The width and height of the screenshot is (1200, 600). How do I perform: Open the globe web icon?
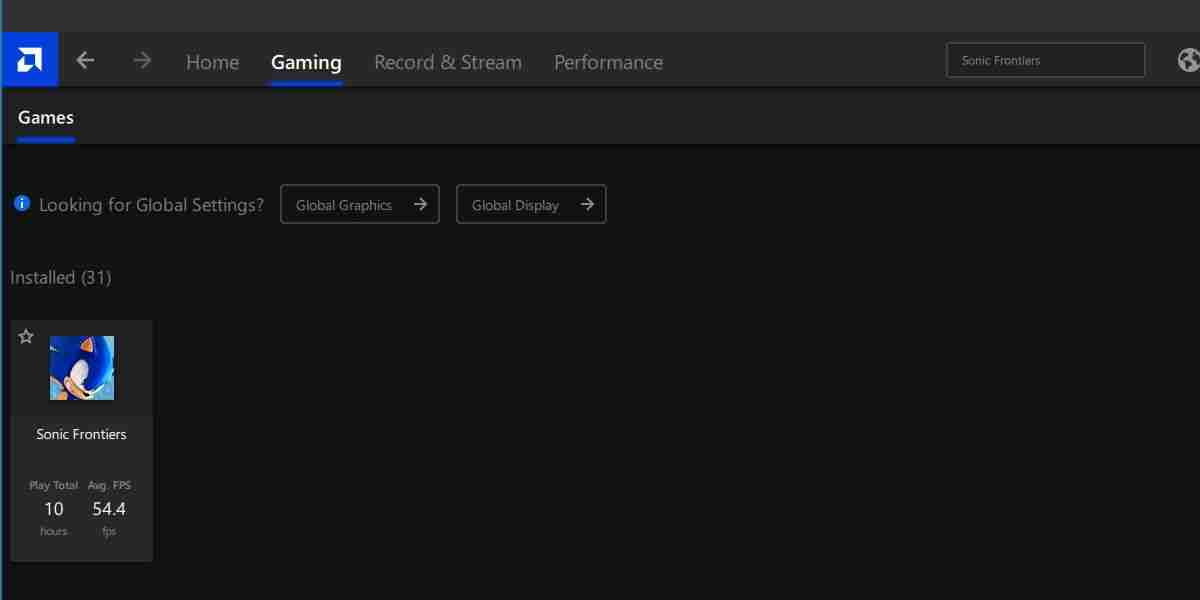(x=1188, y=59)
